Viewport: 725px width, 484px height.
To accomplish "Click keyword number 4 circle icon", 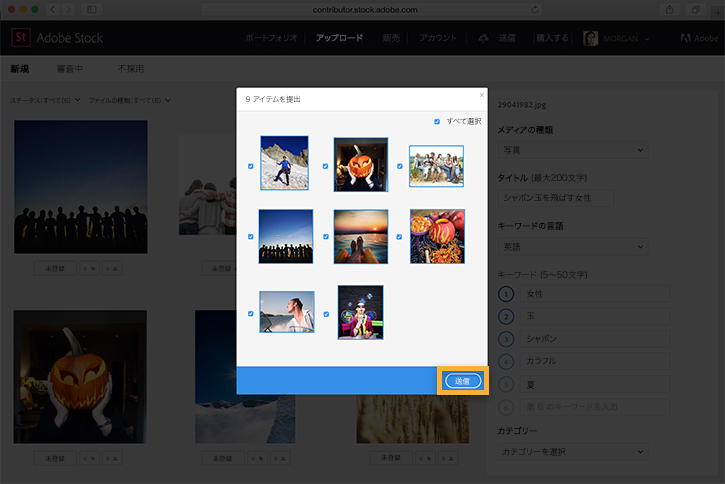I will pos(506,361).
